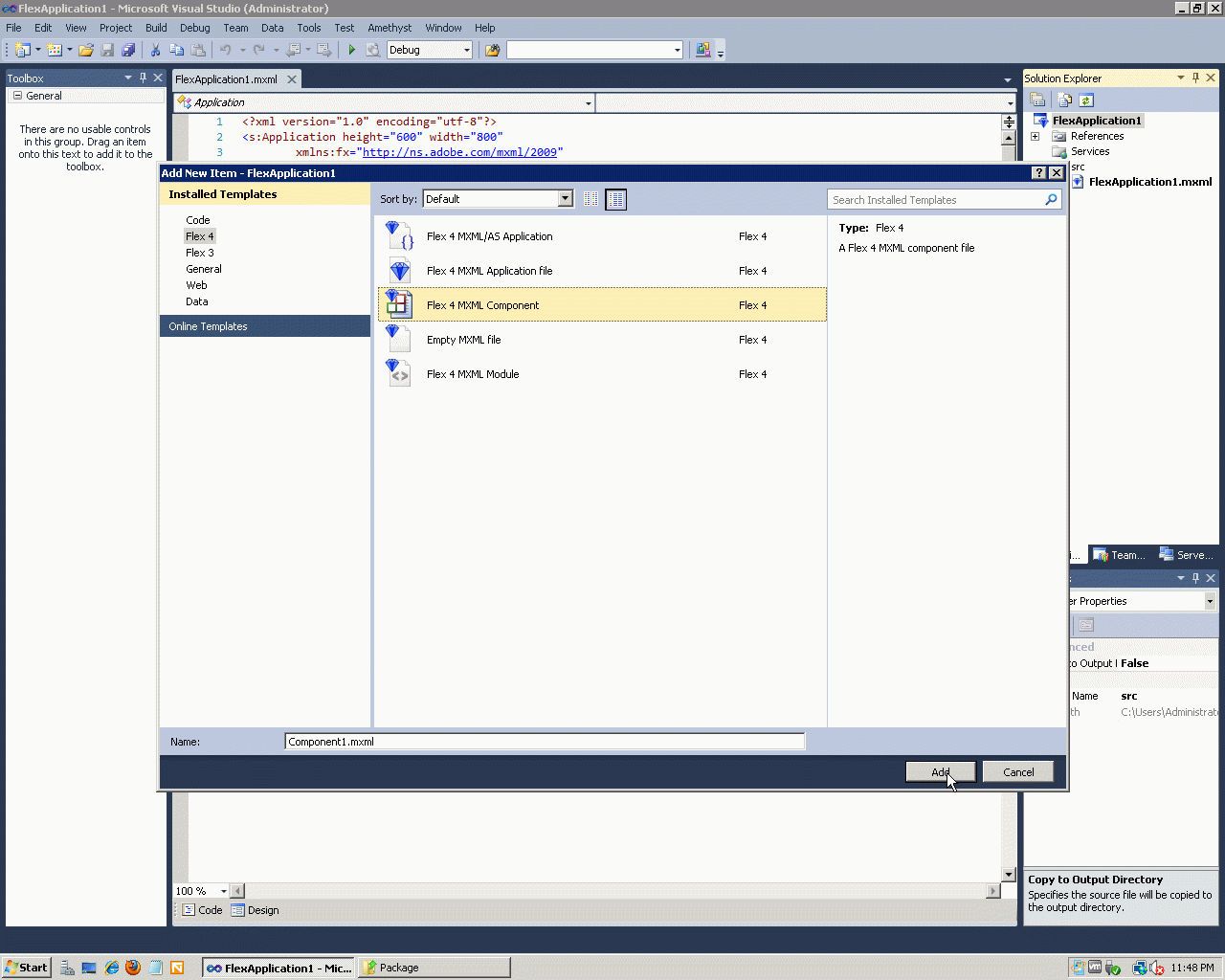Screen dimensions: 1225x980
Task: Click Show All Files icon in Solution Explorer
Action: pos(1064,100)
